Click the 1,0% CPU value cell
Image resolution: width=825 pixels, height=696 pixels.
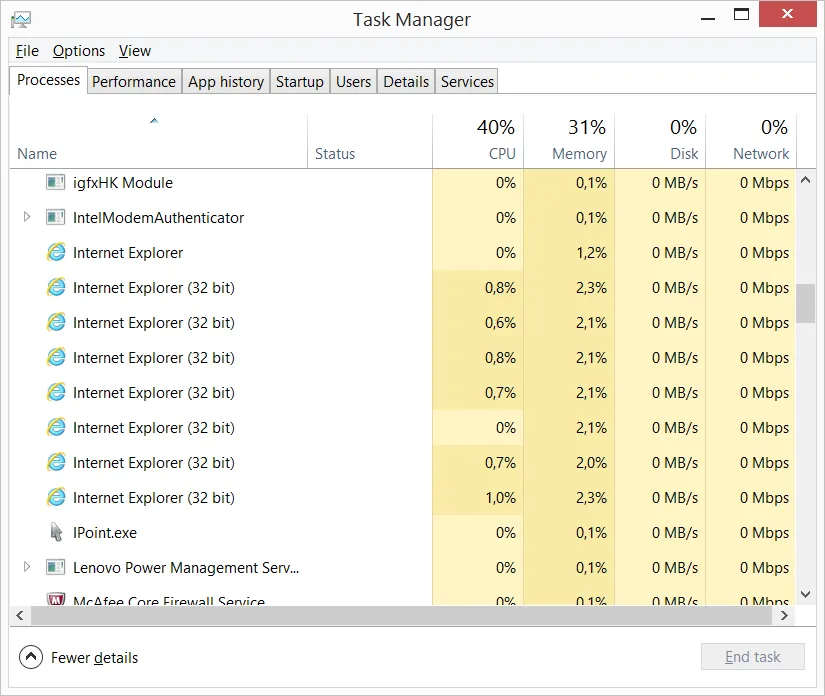[x=478, y=498]
